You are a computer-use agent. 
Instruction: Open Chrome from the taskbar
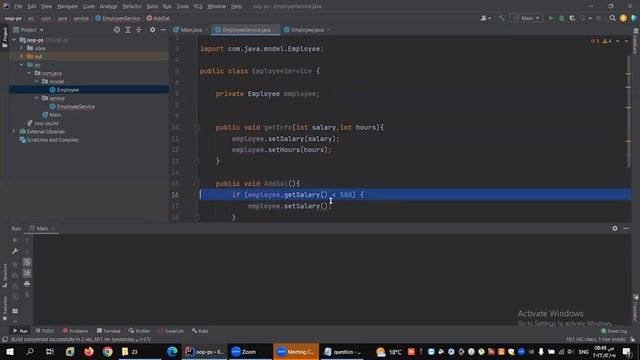(107, 351)
